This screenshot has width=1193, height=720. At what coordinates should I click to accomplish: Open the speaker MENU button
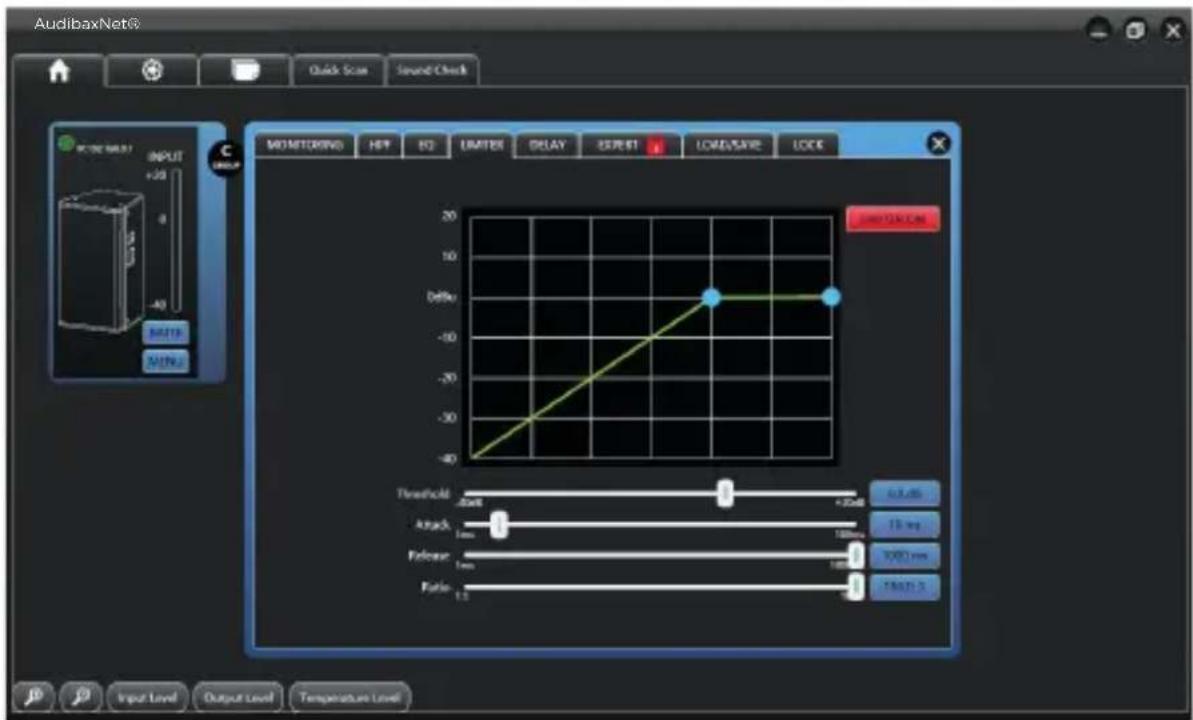click(x=165, y=361)
